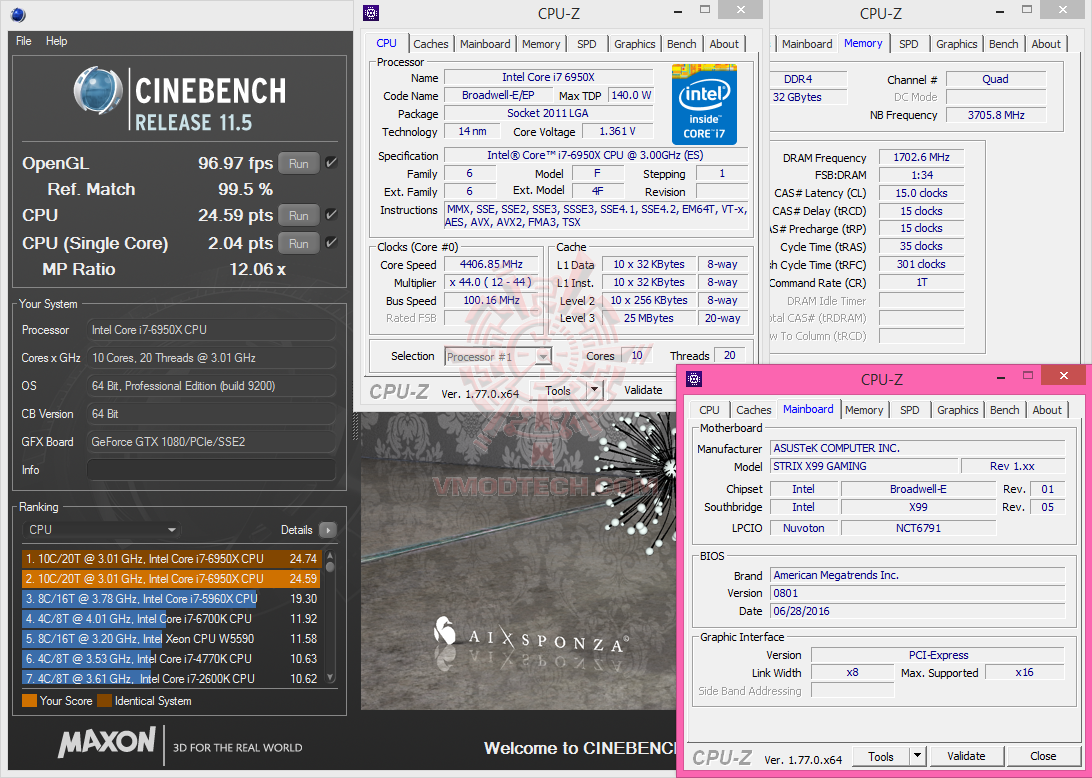
Task: Select ranking entry i7-2600K CPU
Action: [171, 678]
